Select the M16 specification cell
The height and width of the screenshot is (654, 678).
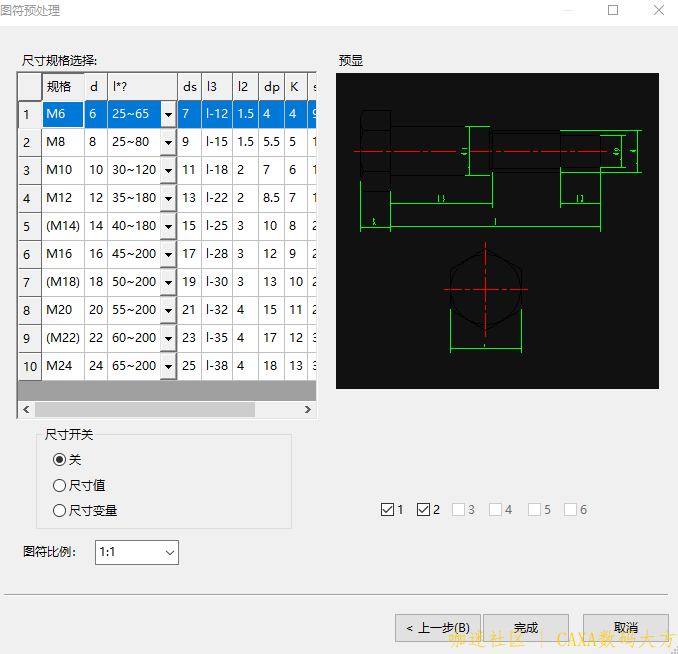62,255
